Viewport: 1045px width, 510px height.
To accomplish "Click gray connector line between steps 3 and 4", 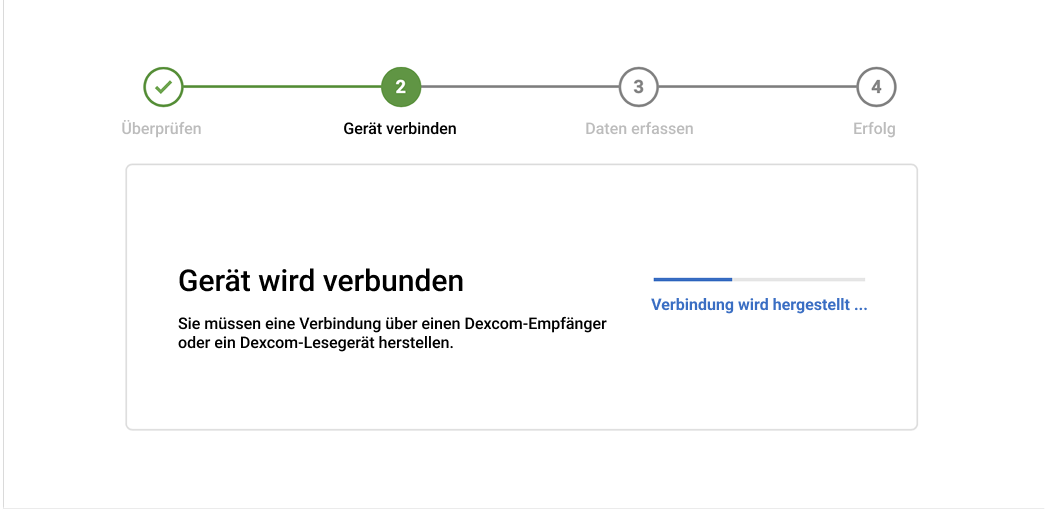I will tap(757, 87).
